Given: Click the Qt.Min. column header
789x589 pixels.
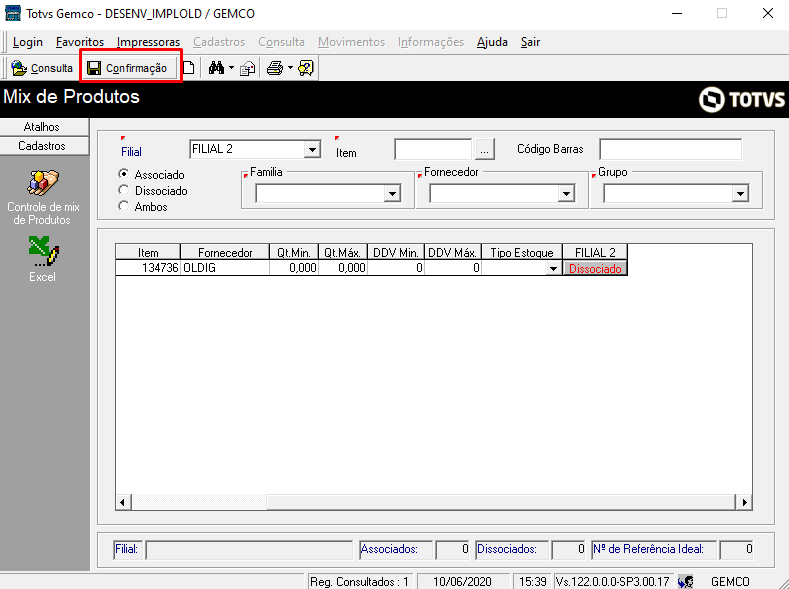Looking at the screenshot, I should [x=294, y=253].
